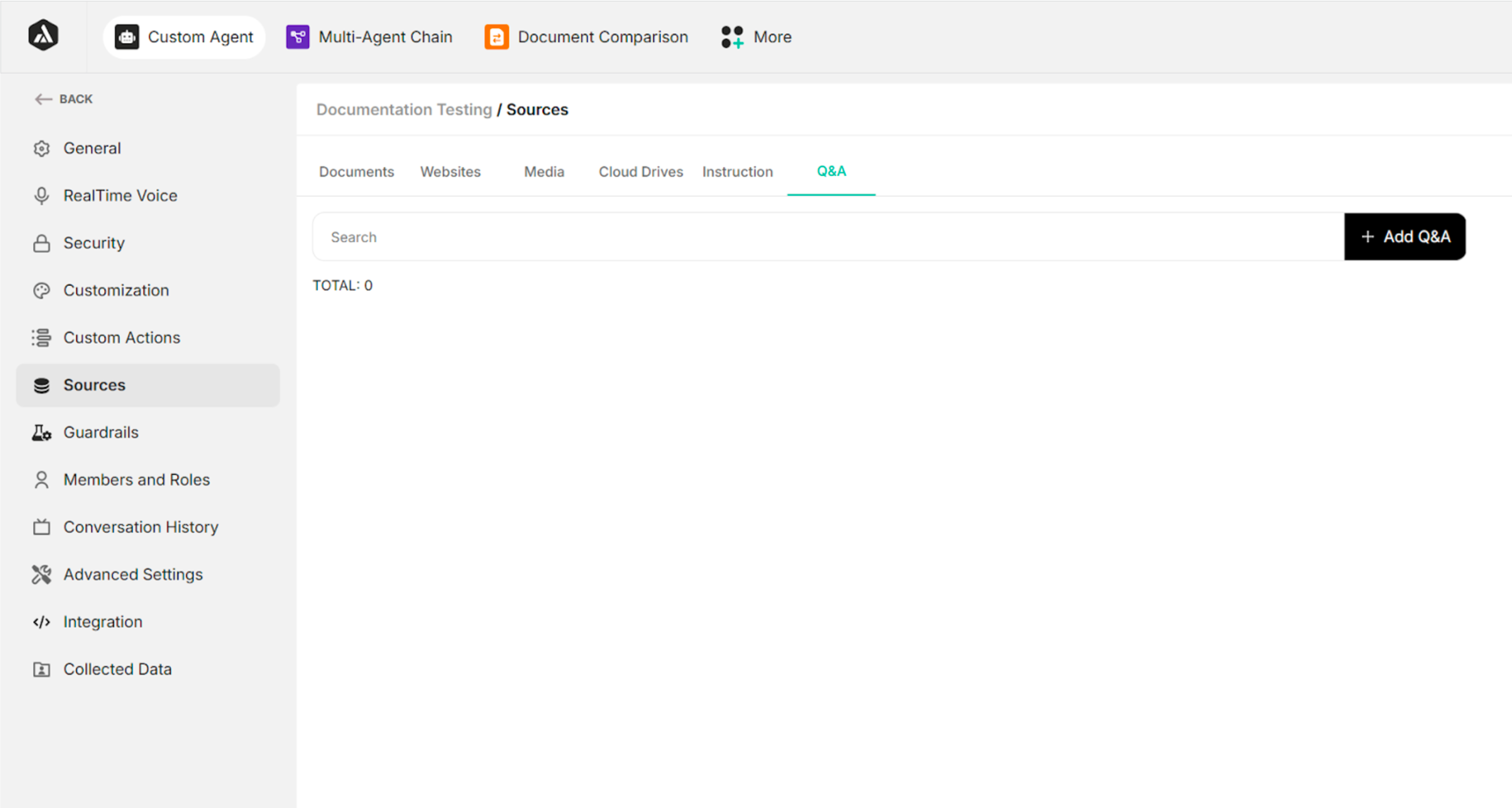Viewport: 1512px width, 808px height.
Task: Switch to the Websites tab
Action: [x=450, y=172]
